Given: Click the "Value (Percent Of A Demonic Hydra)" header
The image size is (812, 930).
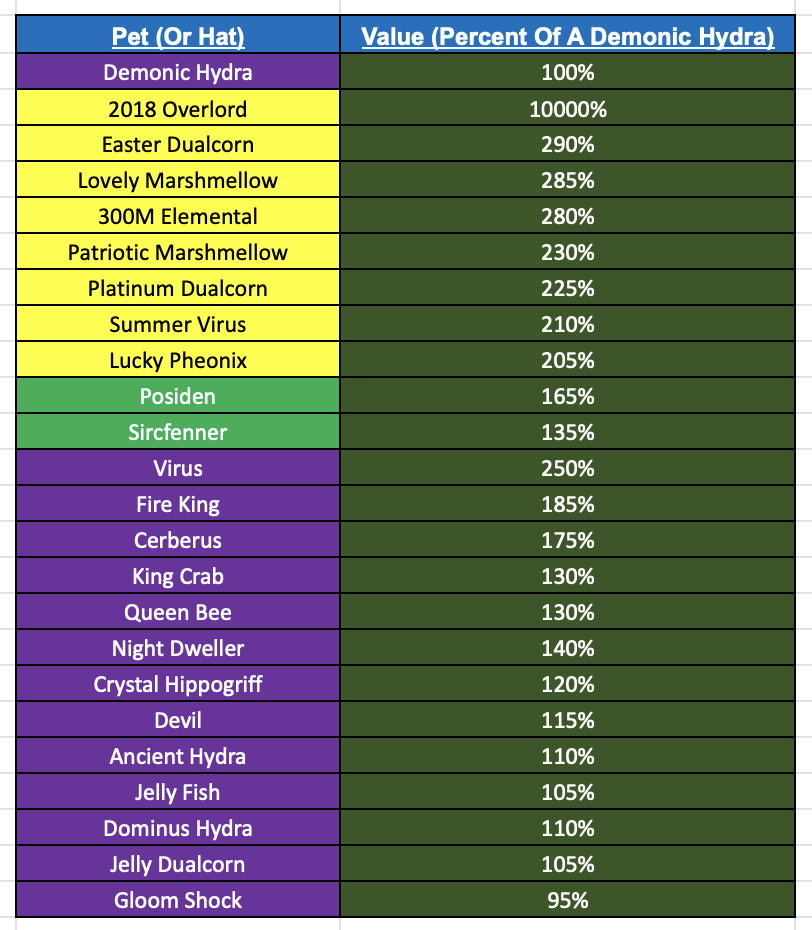Looking at the screenshot, I should [x=567, y=37].
